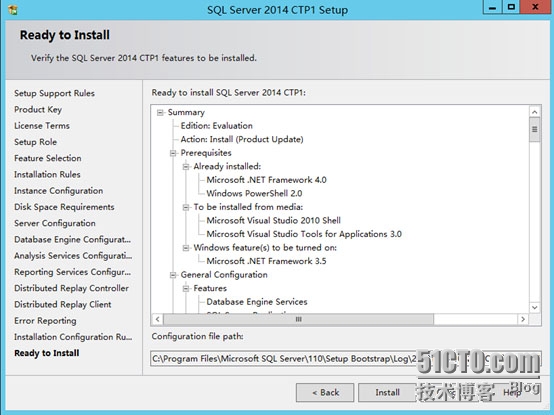Select the Ready to Install step
The height and width of the screenshot is (415, 554).
point(47,353)
